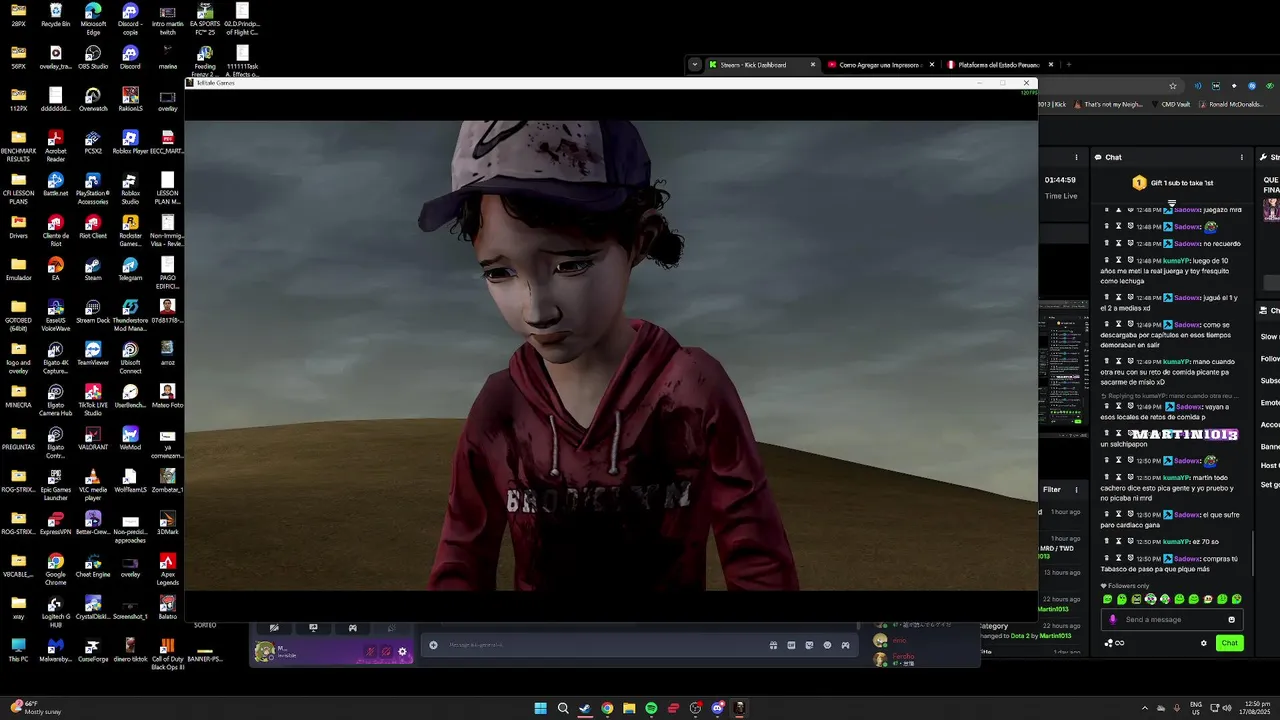Launch VALORANT desktop shortcut
1280x720 pixels.
93,438
